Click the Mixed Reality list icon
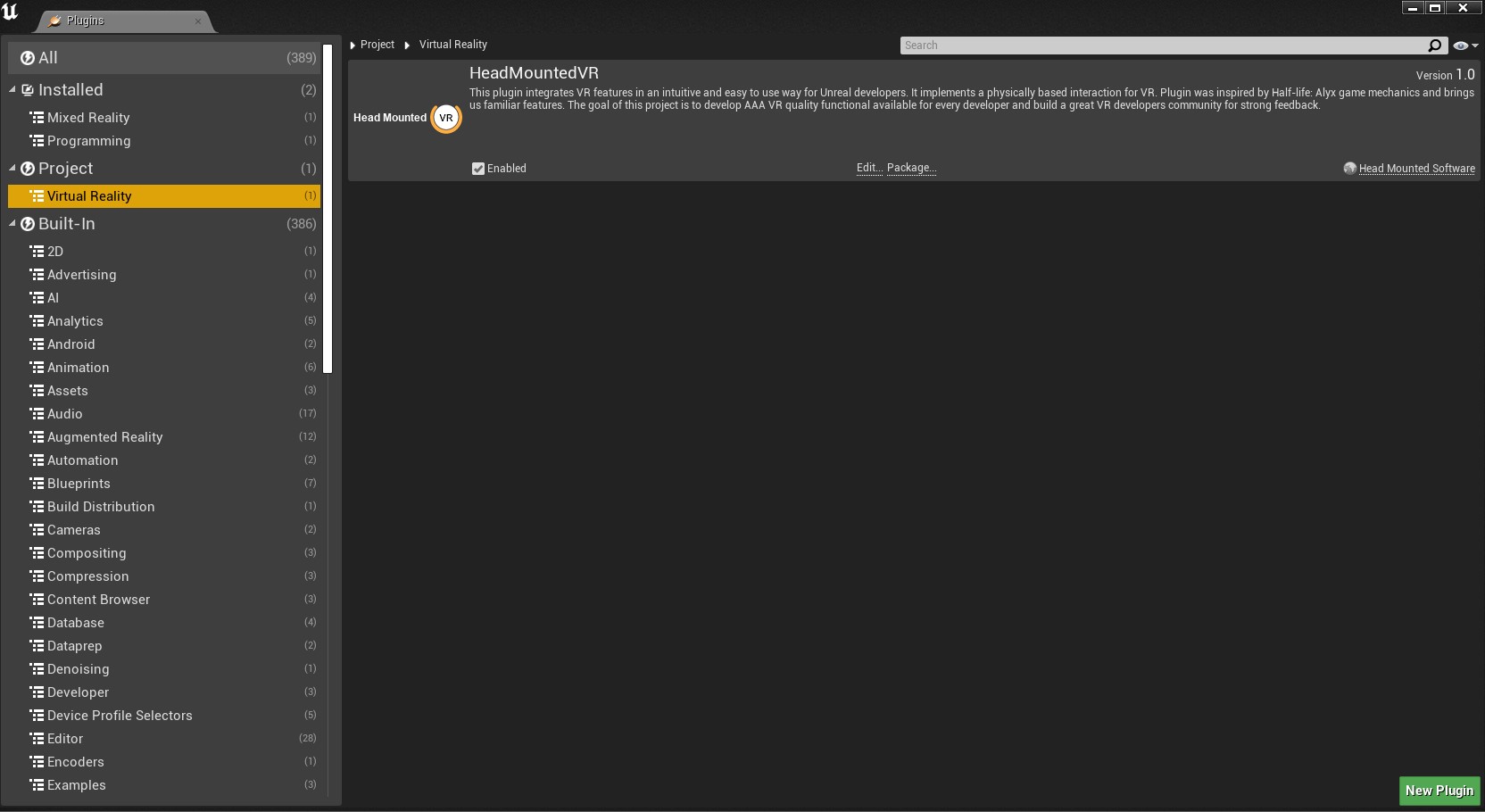The width and height of the screenshot is (1485, 812). [37, 118]
